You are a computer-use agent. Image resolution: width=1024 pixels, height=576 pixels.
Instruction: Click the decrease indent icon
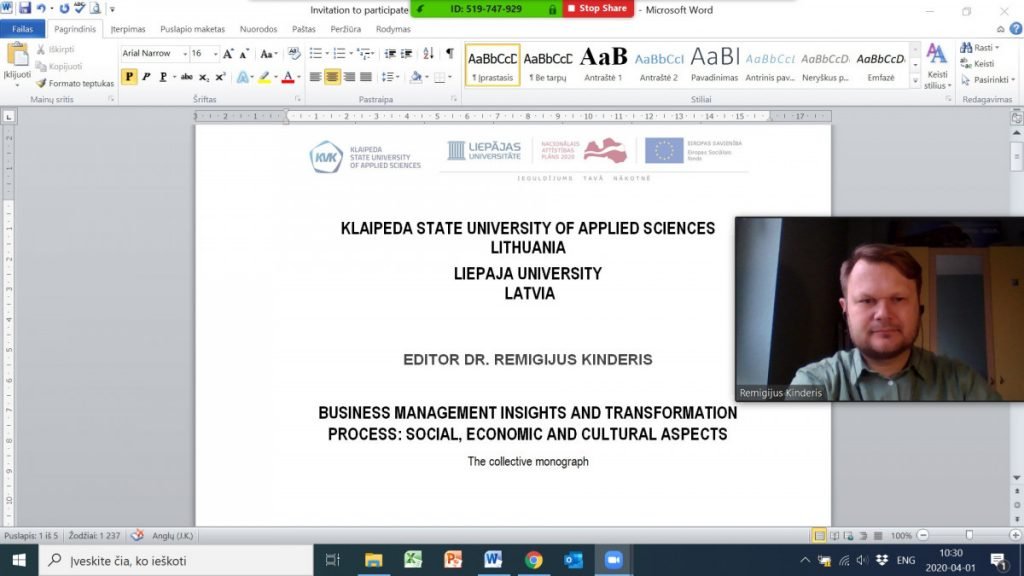point(390,54)
